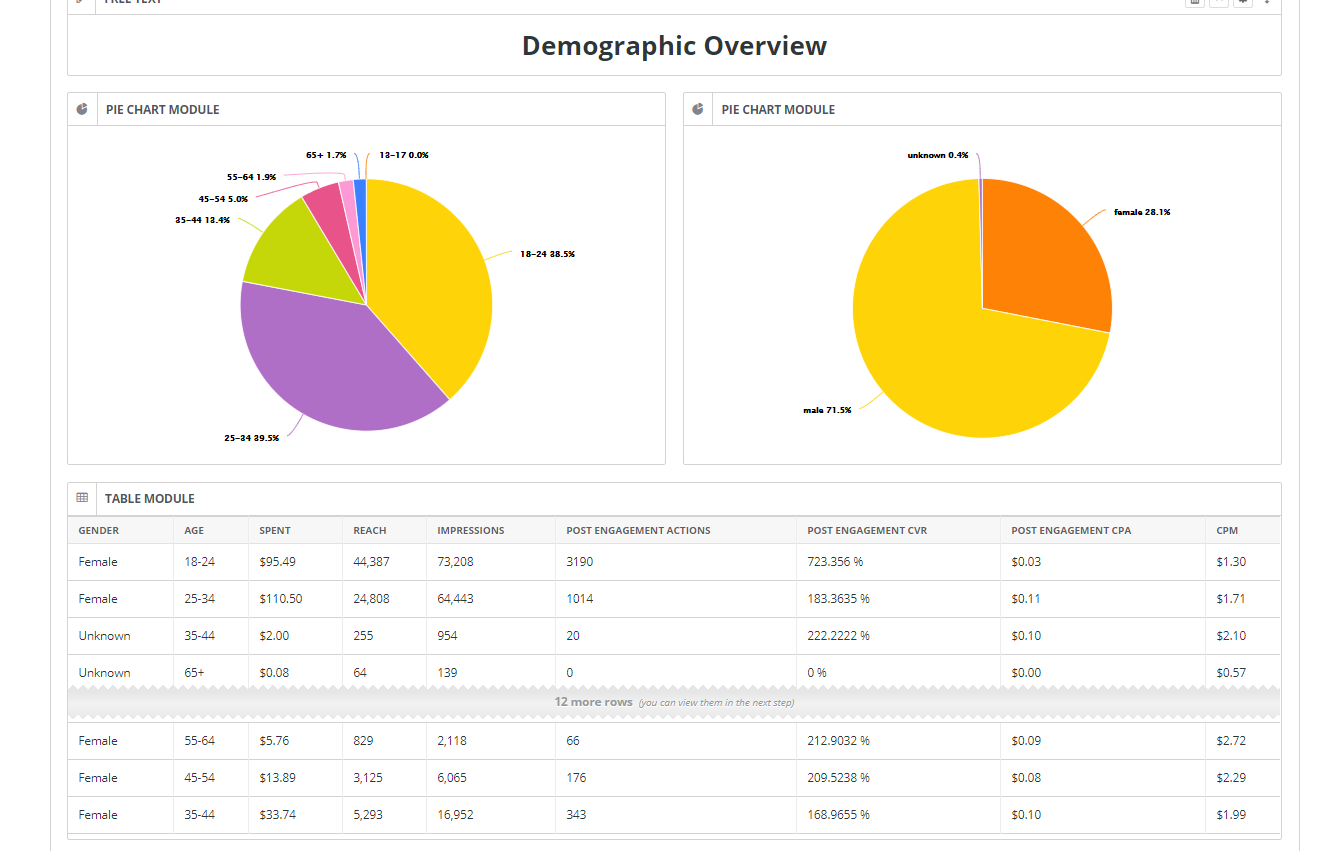Screen dimensions: 1344x851
Task: Click the '13-17 0.0%' pie label
Action: 404,155
